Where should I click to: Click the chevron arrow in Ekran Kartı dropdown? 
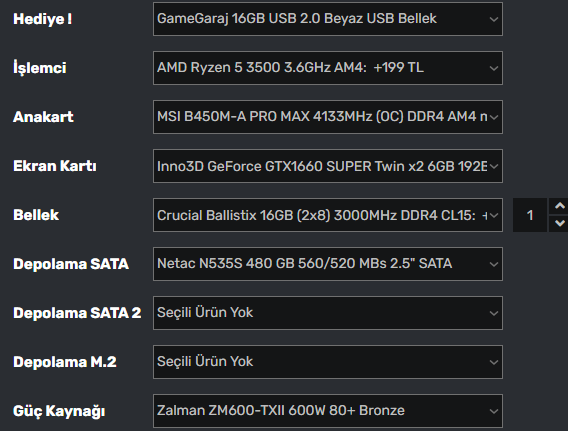click(x=493, y=166)
